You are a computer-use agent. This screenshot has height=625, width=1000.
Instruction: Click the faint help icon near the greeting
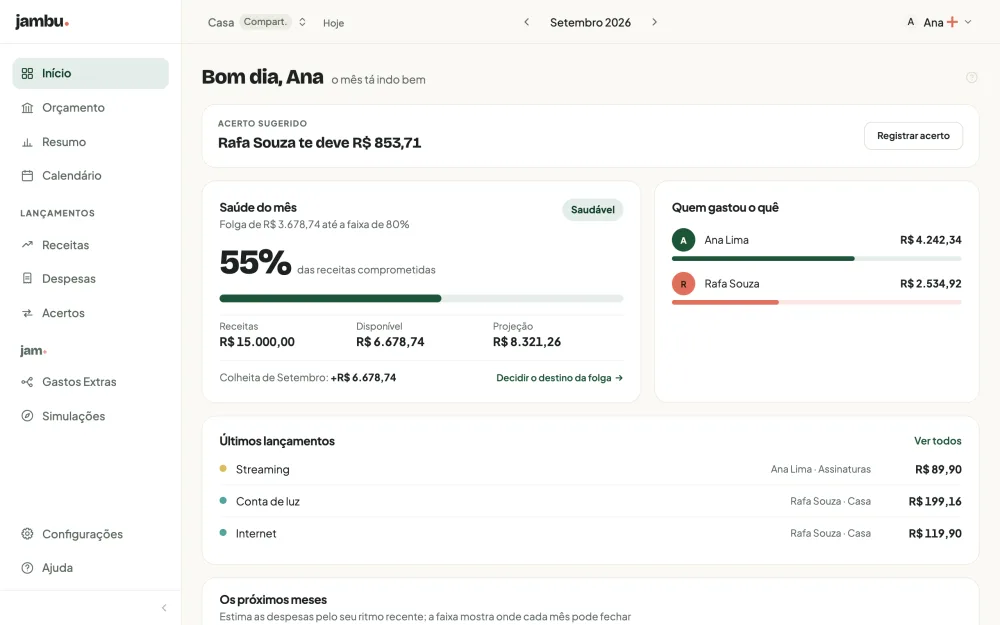point(971,77)
